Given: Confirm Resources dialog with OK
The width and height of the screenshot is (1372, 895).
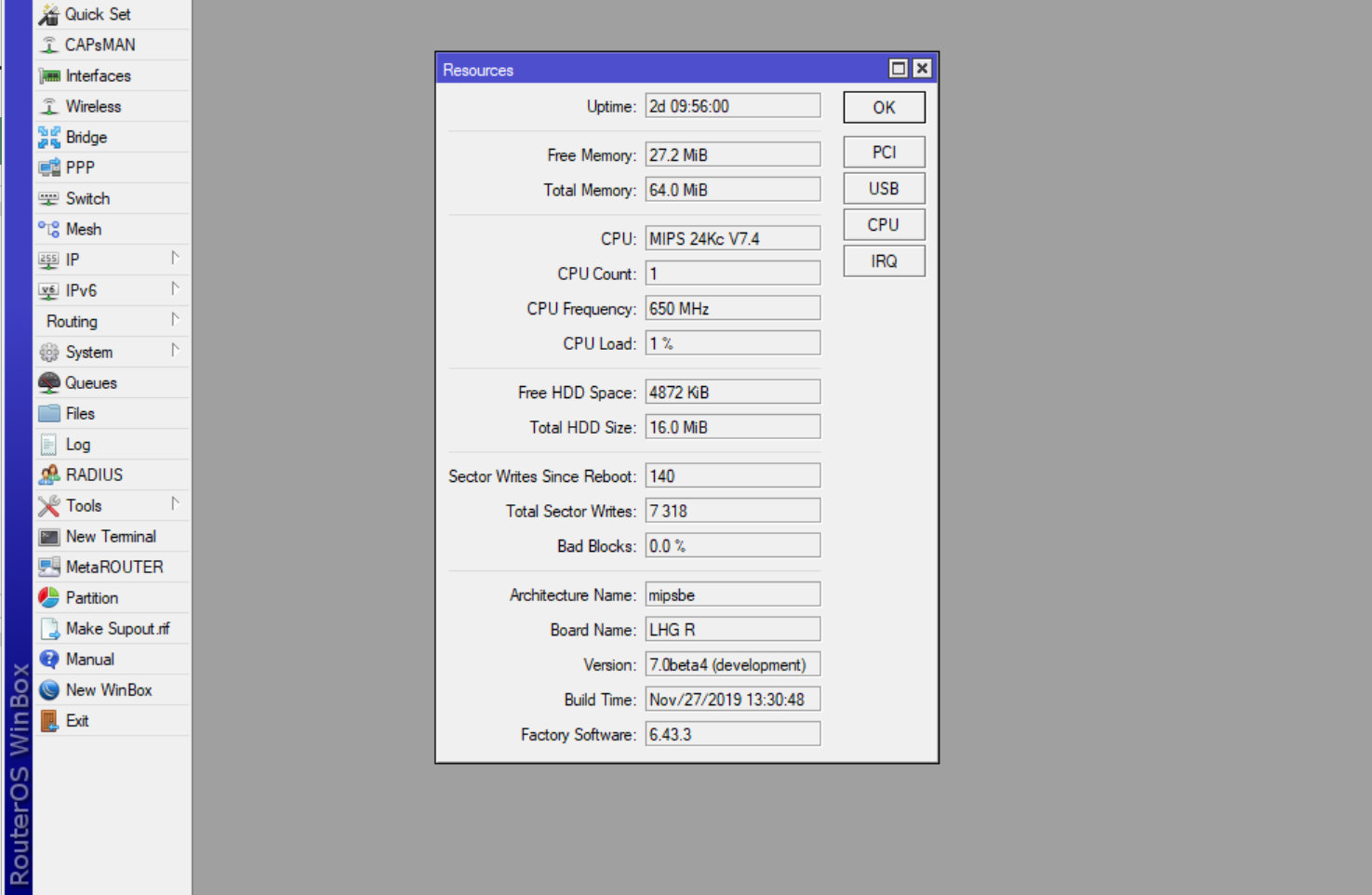Looking at the screenshot, I should (x=884, y=107).
